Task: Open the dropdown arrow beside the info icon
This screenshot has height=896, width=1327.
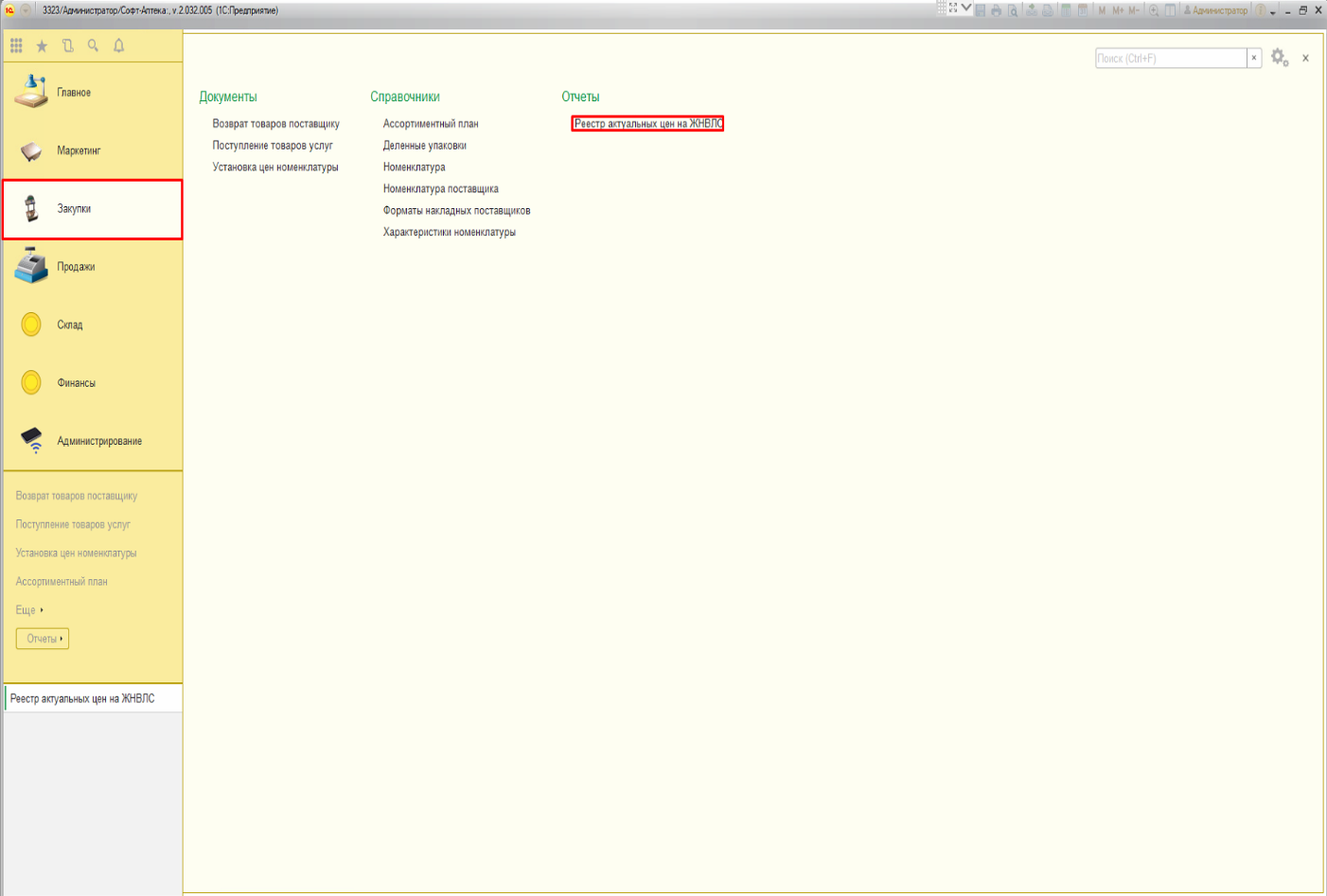Action: [x=1273, y=12]
